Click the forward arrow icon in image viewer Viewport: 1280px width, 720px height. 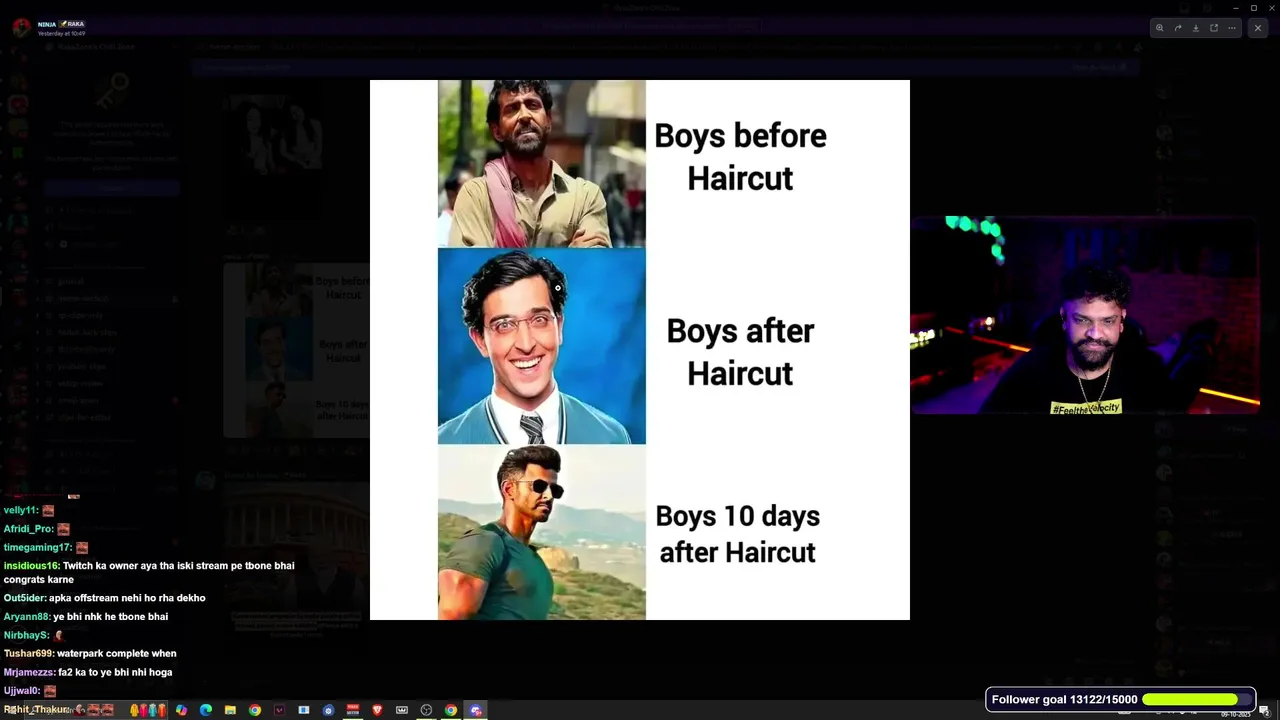point(1178,28)
